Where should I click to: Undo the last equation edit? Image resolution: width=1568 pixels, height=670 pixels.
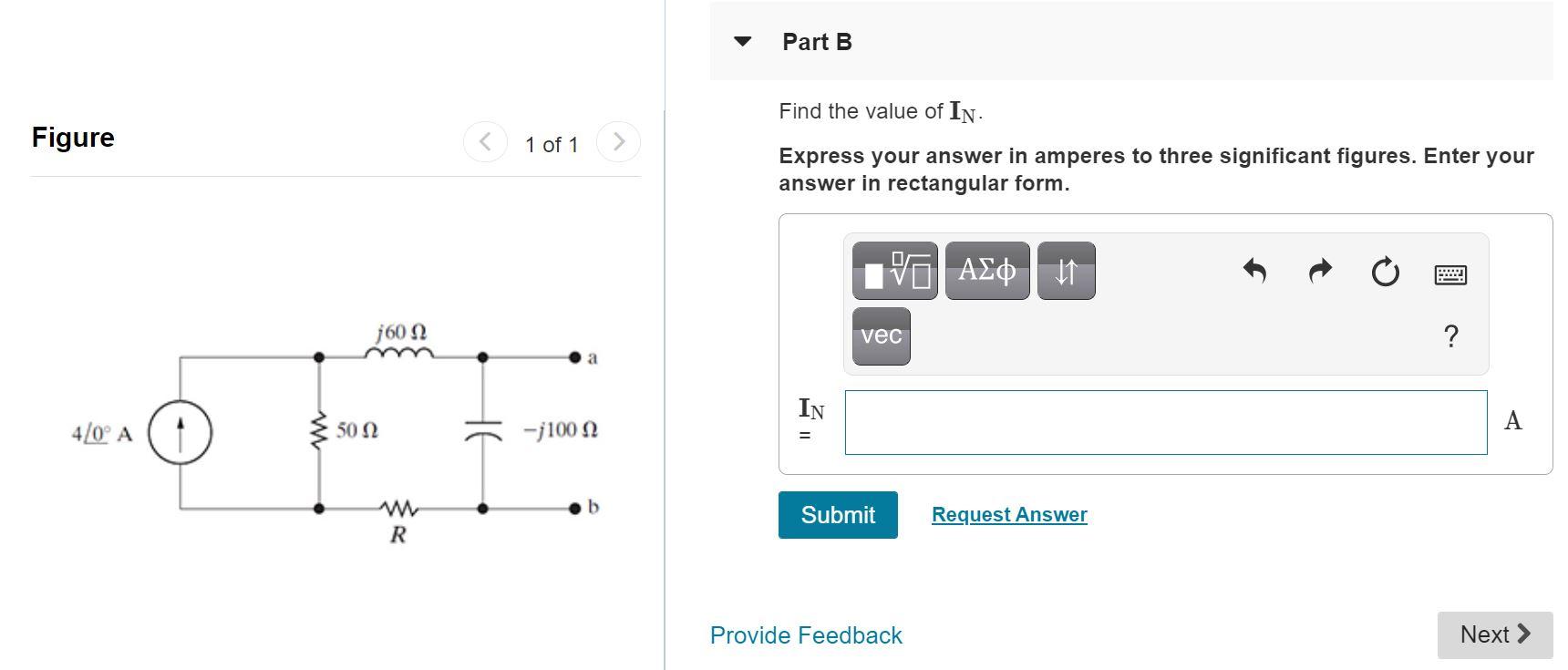point(1255,271)
